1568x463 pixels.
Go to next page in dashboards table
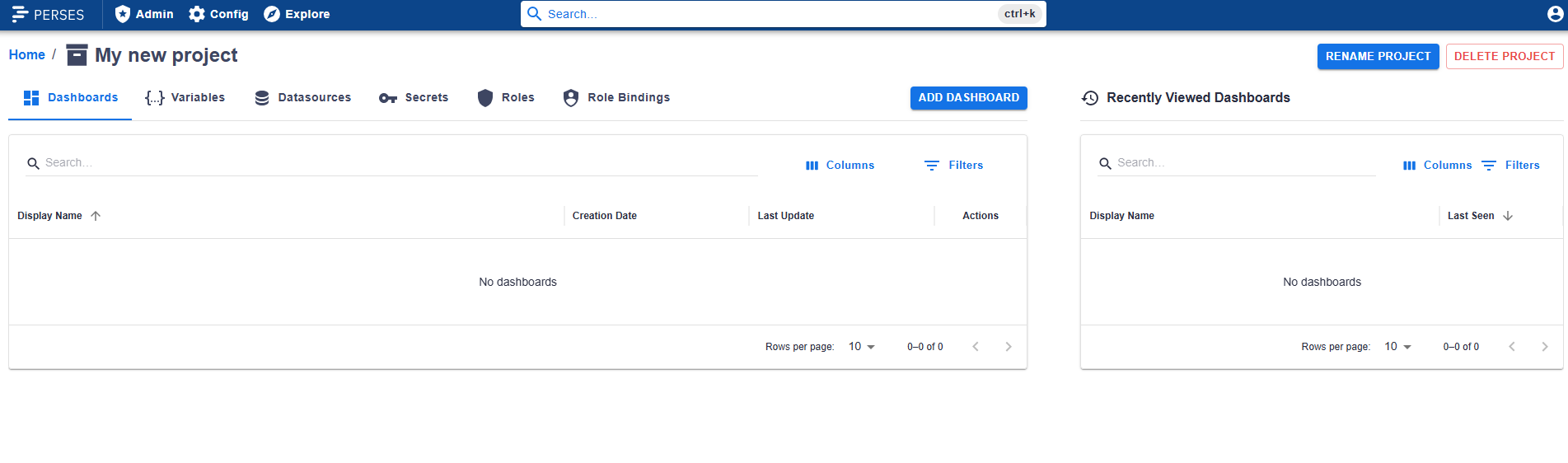click(1009, 347)
